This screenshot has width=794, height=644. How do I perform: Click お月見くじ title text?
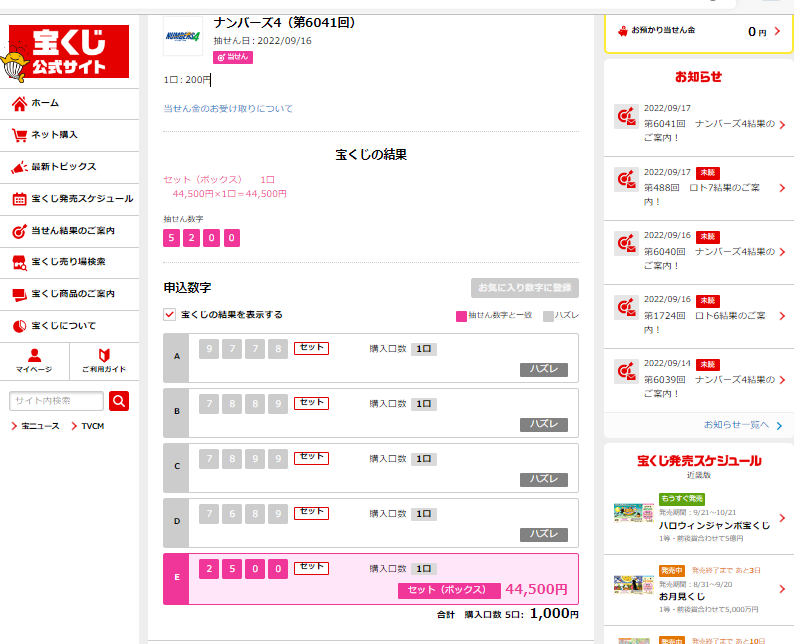click(682, 597)
